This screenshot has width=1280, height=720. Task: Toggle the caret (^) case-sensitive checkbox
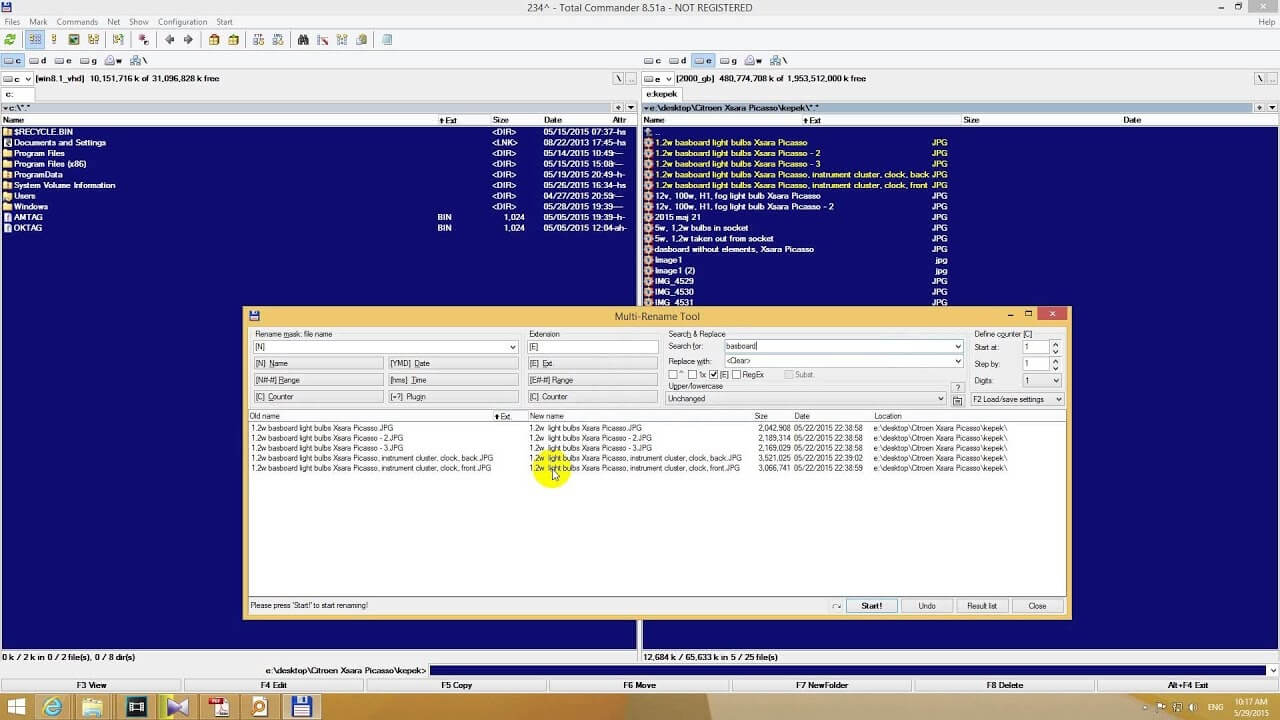click(673, 375)
